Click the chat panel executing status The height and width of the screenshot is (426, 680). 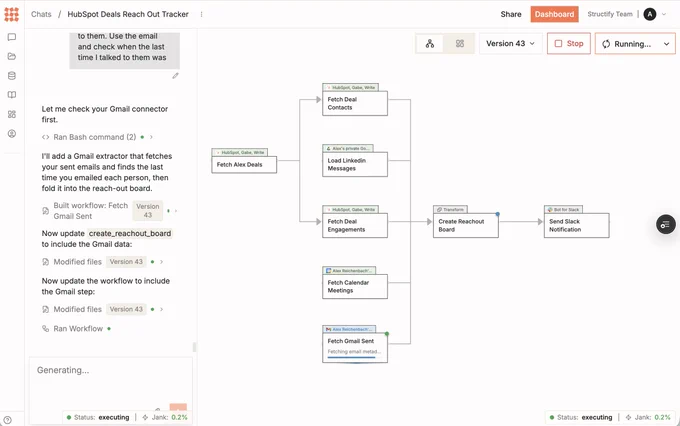pos(98,417)
